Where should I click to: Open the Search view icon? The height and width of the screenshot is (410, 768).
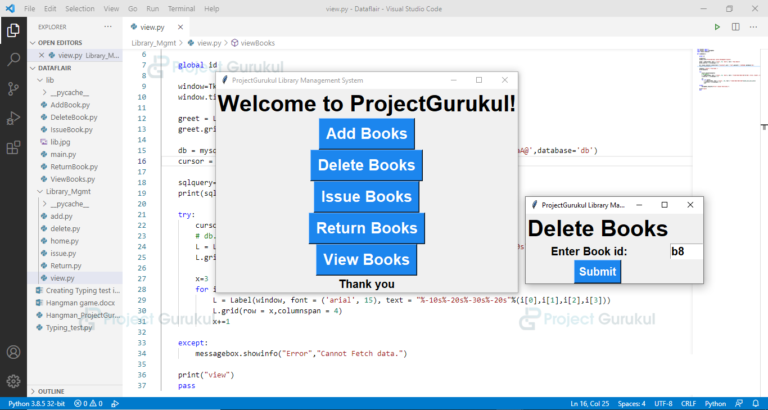point(13,59)
